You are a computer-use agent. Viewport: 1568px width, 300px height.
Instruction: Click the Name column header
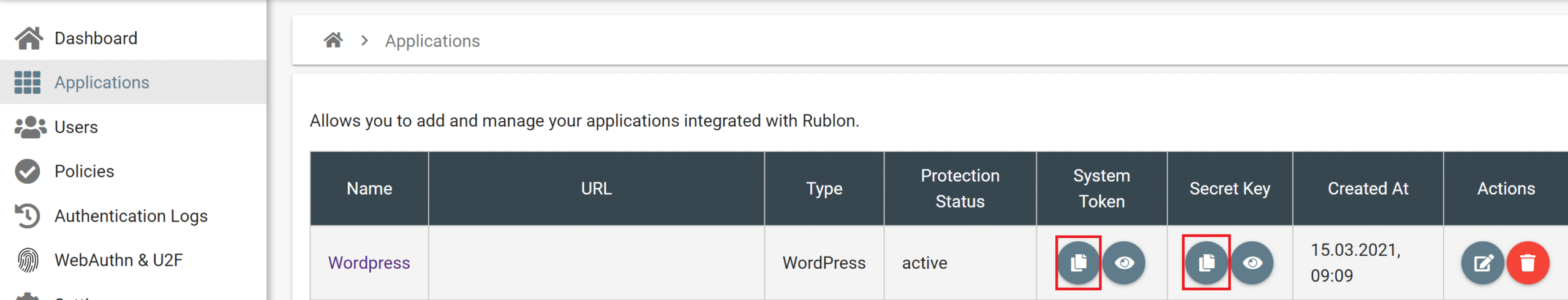click(369, 189)
